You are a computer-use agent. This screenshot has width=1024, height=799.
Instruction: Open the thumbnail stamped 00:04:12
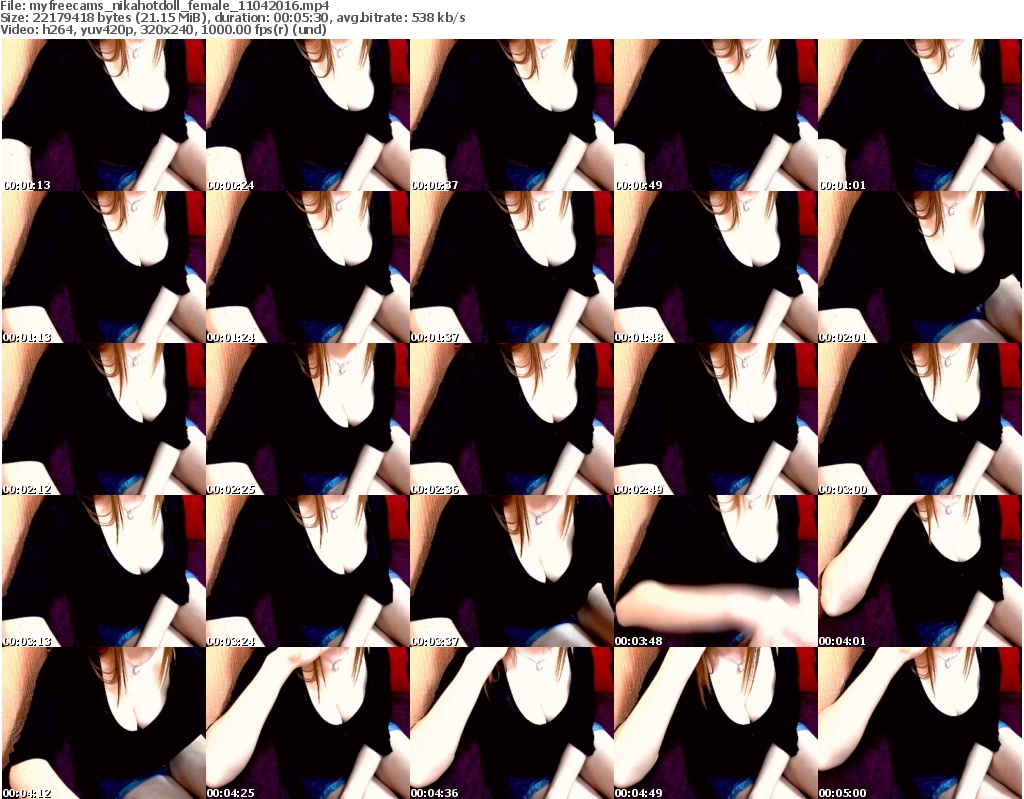point(103,723)
